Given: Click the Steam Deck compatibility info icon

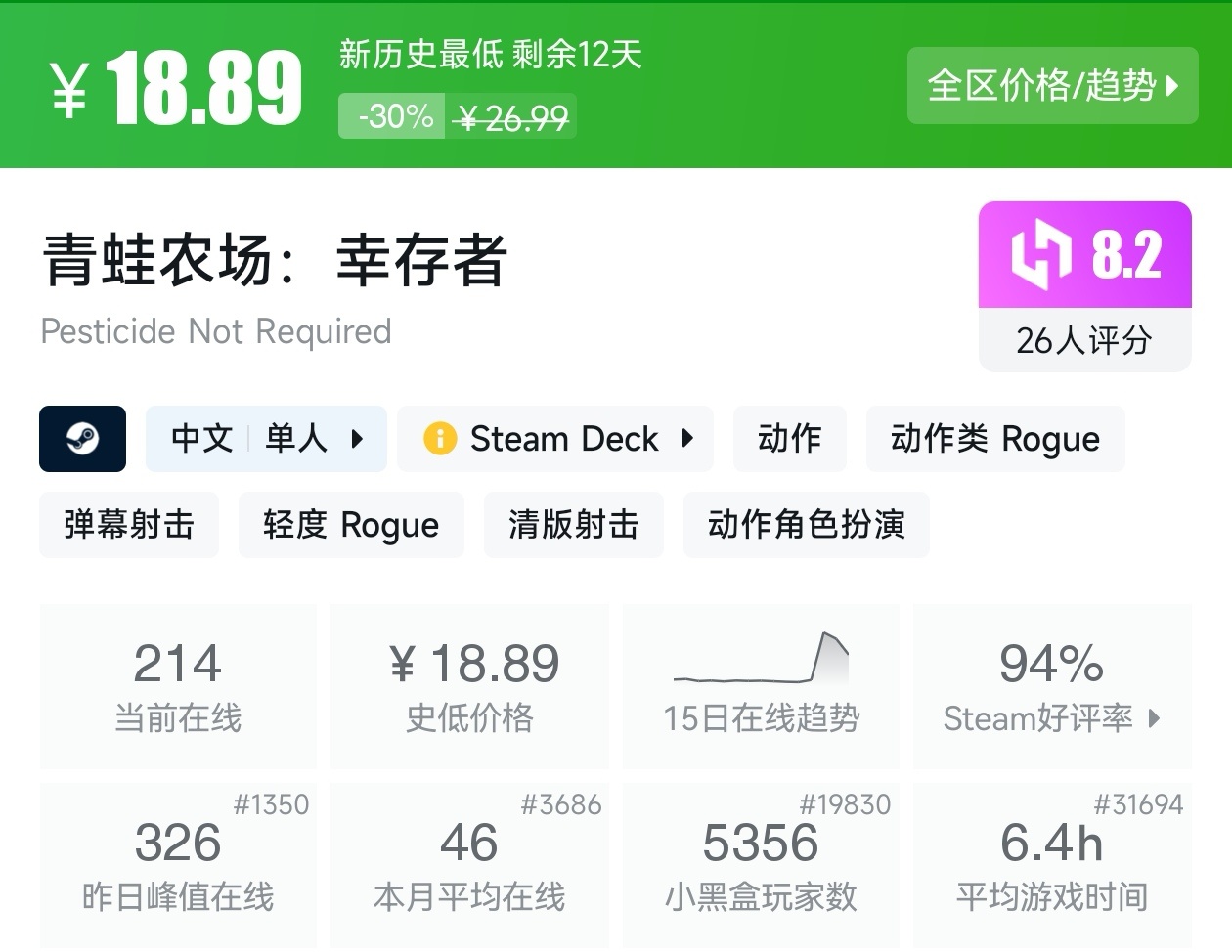Looking at the screenshot, I should pyautogui.click(x=440, y=439).
